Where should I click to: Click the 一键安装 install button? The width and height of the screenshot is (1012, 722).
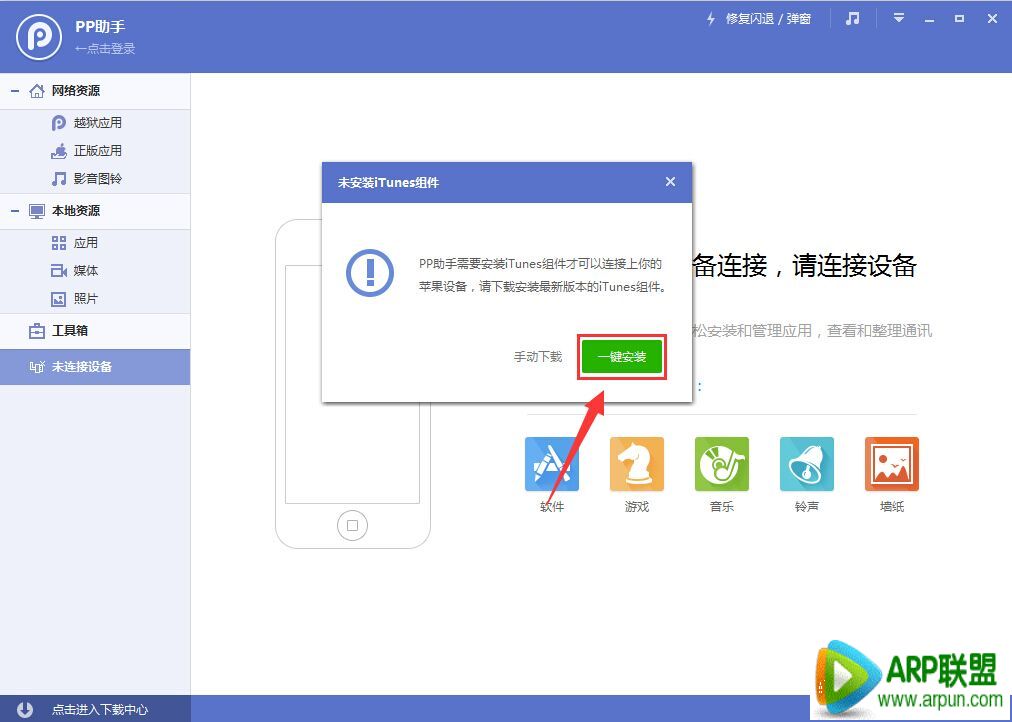621,356
